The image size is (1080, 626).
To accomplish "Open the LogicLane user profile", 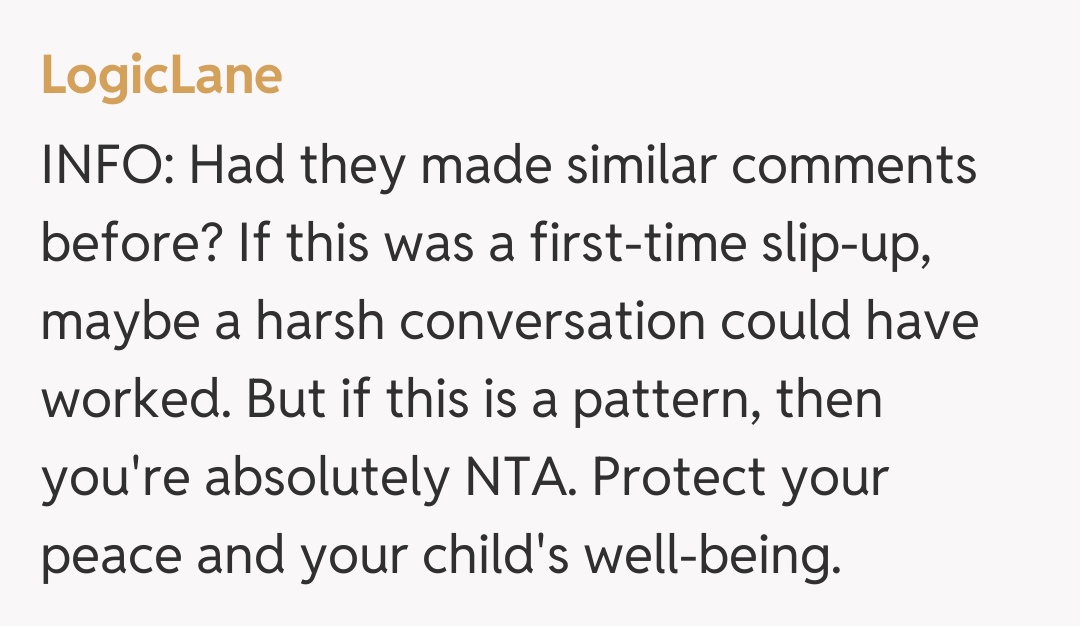I will [162, 77].
